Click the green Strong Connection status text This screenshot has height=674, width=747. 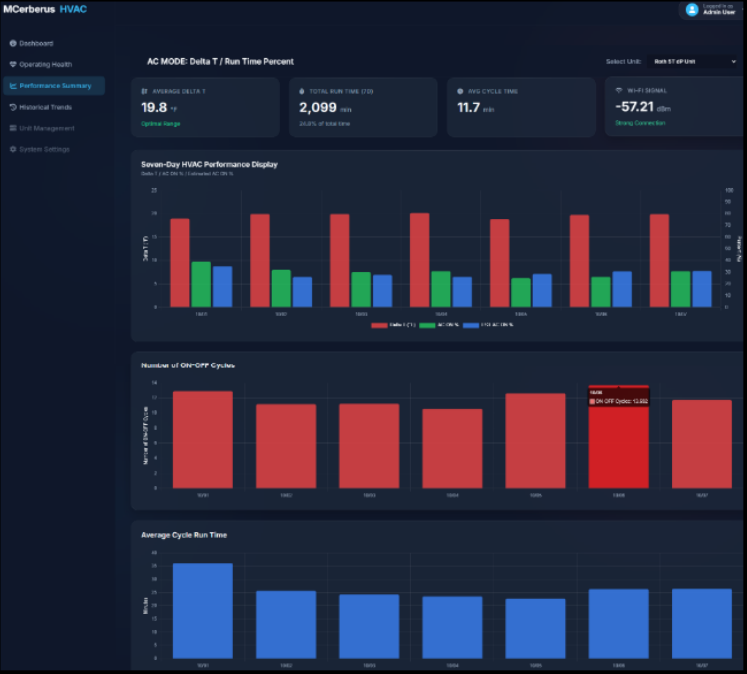[640, 123]
